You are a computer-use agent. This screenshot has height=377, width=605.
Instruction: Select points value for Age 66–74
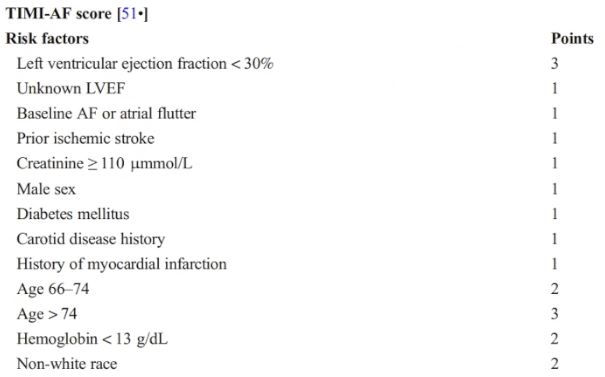(x=554, y=289)
